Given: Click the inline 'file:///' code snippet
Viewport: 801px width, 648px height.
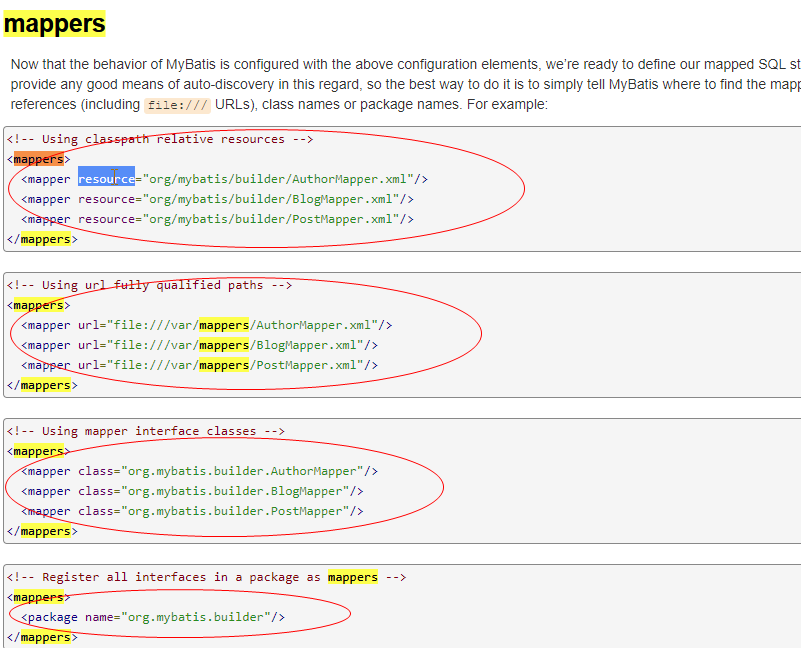Looking at the screenshot, I should click(x=177, y=105).
